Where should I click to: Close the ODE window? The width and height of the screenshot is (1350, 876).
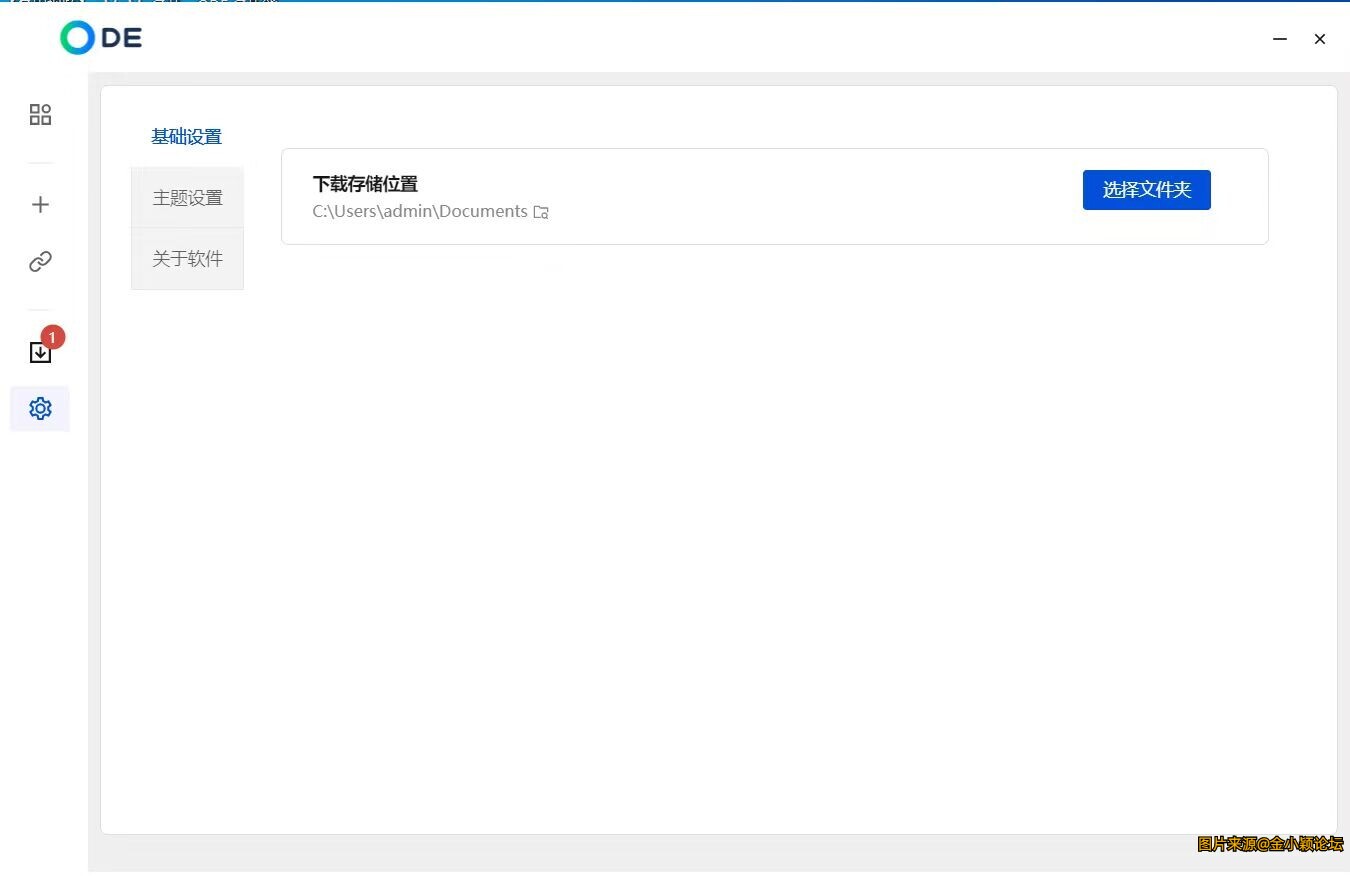[1320, 39]
